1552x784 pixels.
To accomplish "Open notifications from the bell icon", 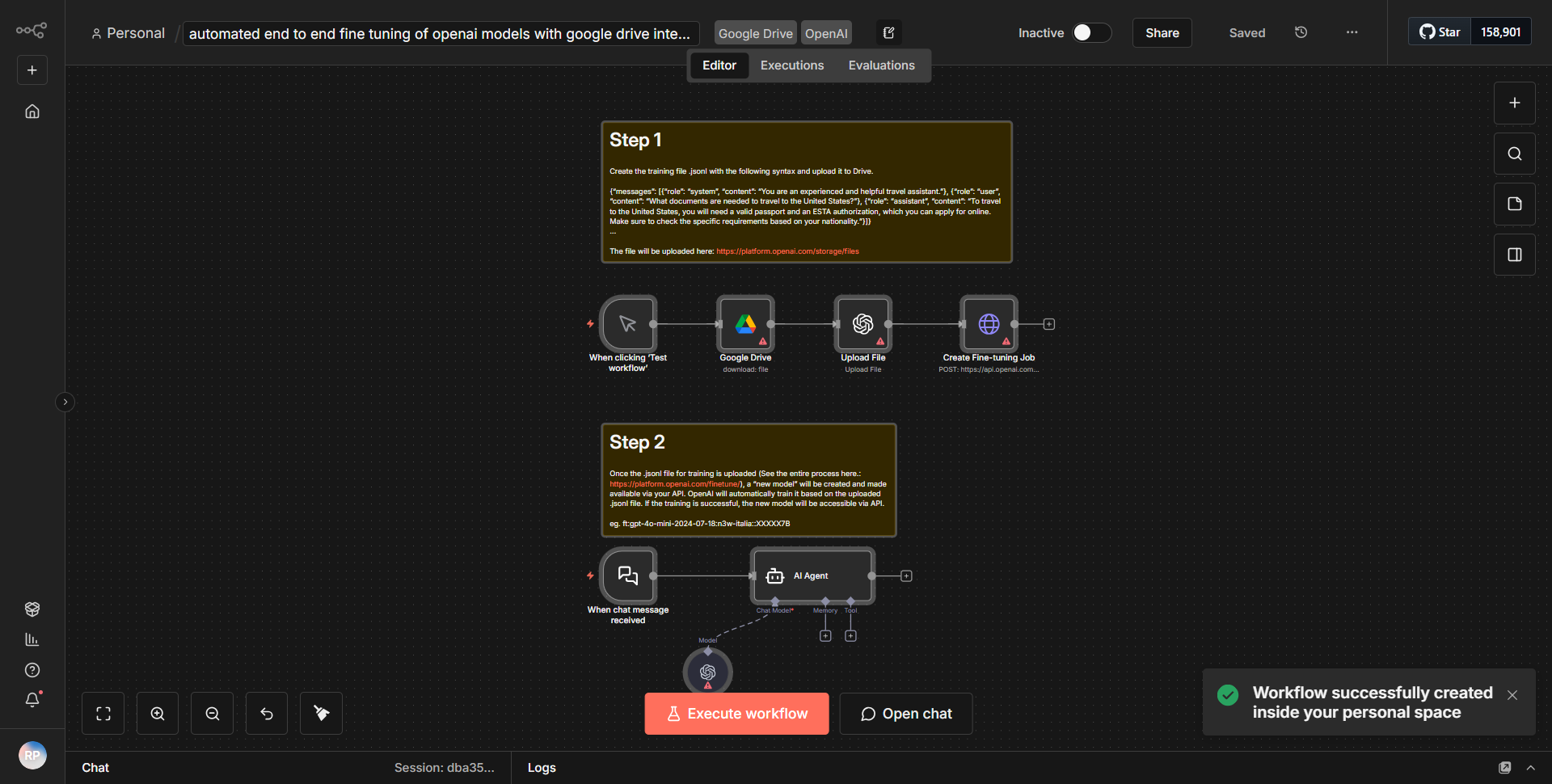I will (32, 700).
